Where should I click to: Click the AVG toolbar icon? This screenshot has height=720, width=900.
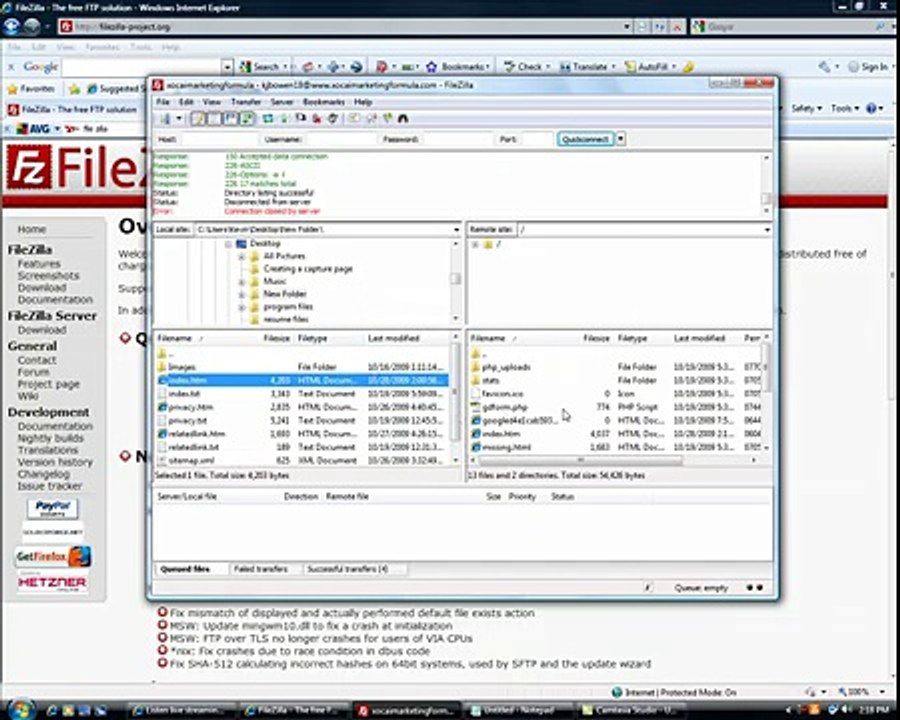(x=22, y=129)
